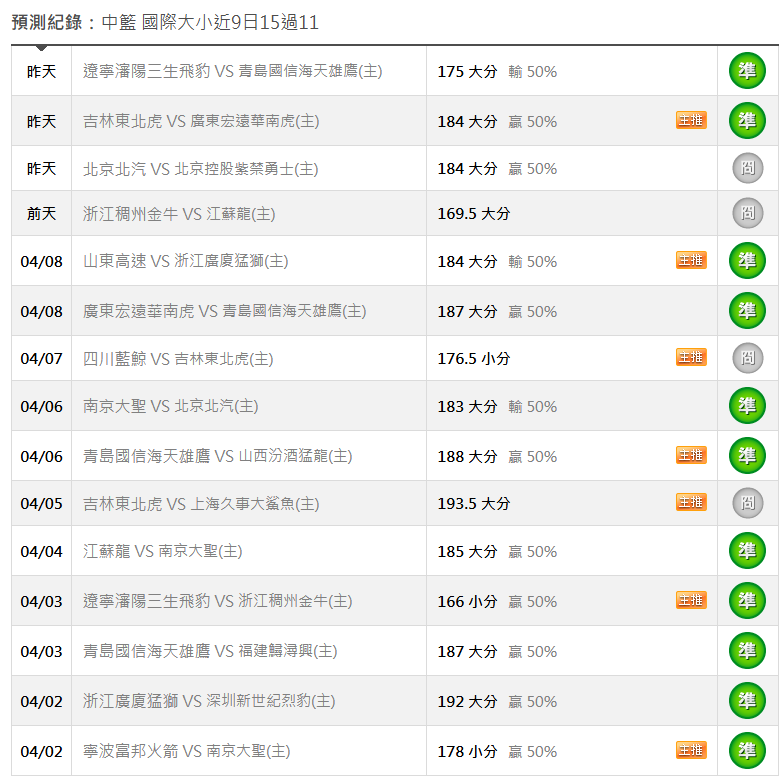The image size is (783, 781).
Task: Click 主推 badge in 吉林東北虎 VS 上海久事大鯊魚 row
Action: tap(691, 502)
